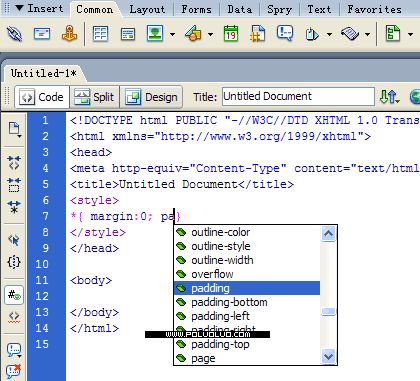Select outline-style from code hints
This screenshot has width=420, height=381.
coord(247,246)
